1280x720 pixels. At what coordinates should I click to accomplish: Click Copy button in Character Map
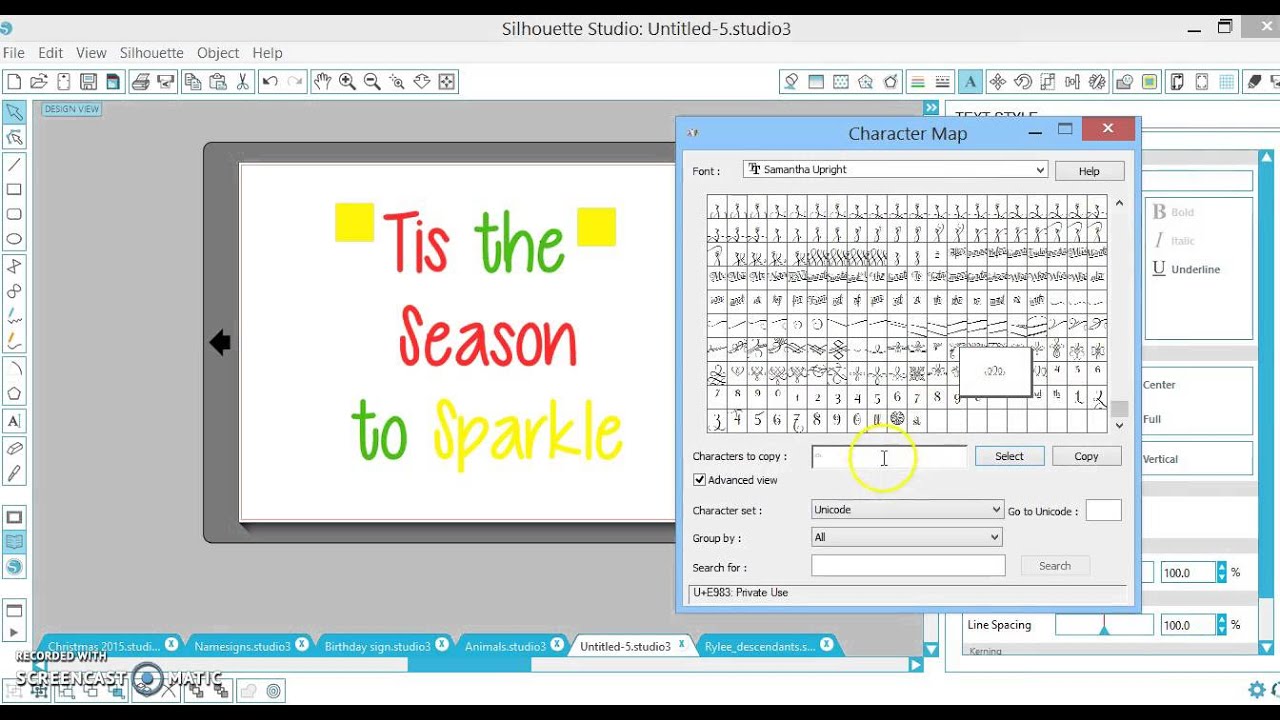click(x=1086, y=456)
